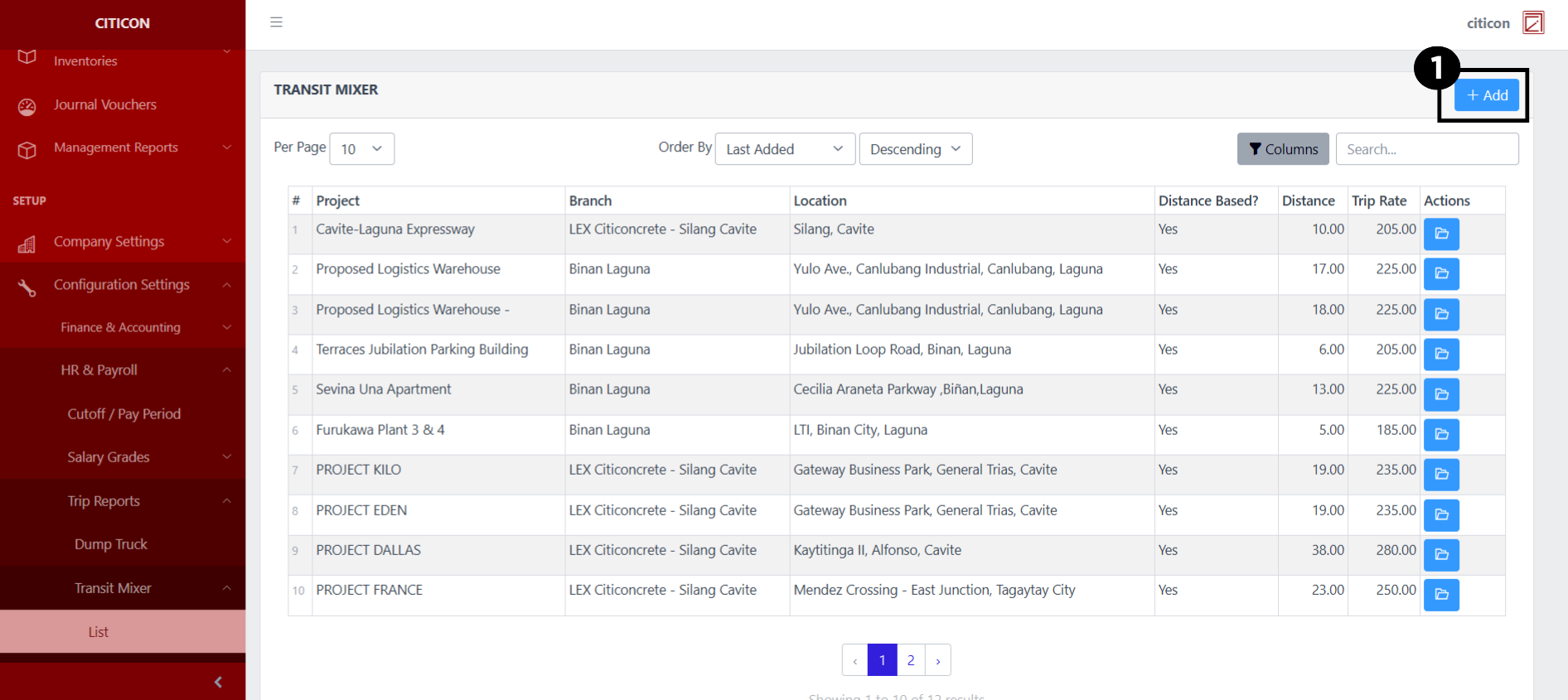Viewport: 1568px width, 700px height.
Task: Open folder action for Terraces Jubilation Parking Building
Action: [x=1441, y=354]
